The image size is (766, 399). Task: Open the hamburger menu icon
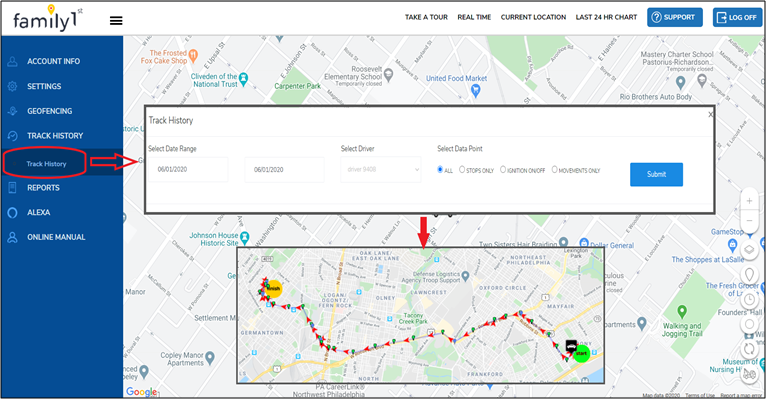click(116, 21)
